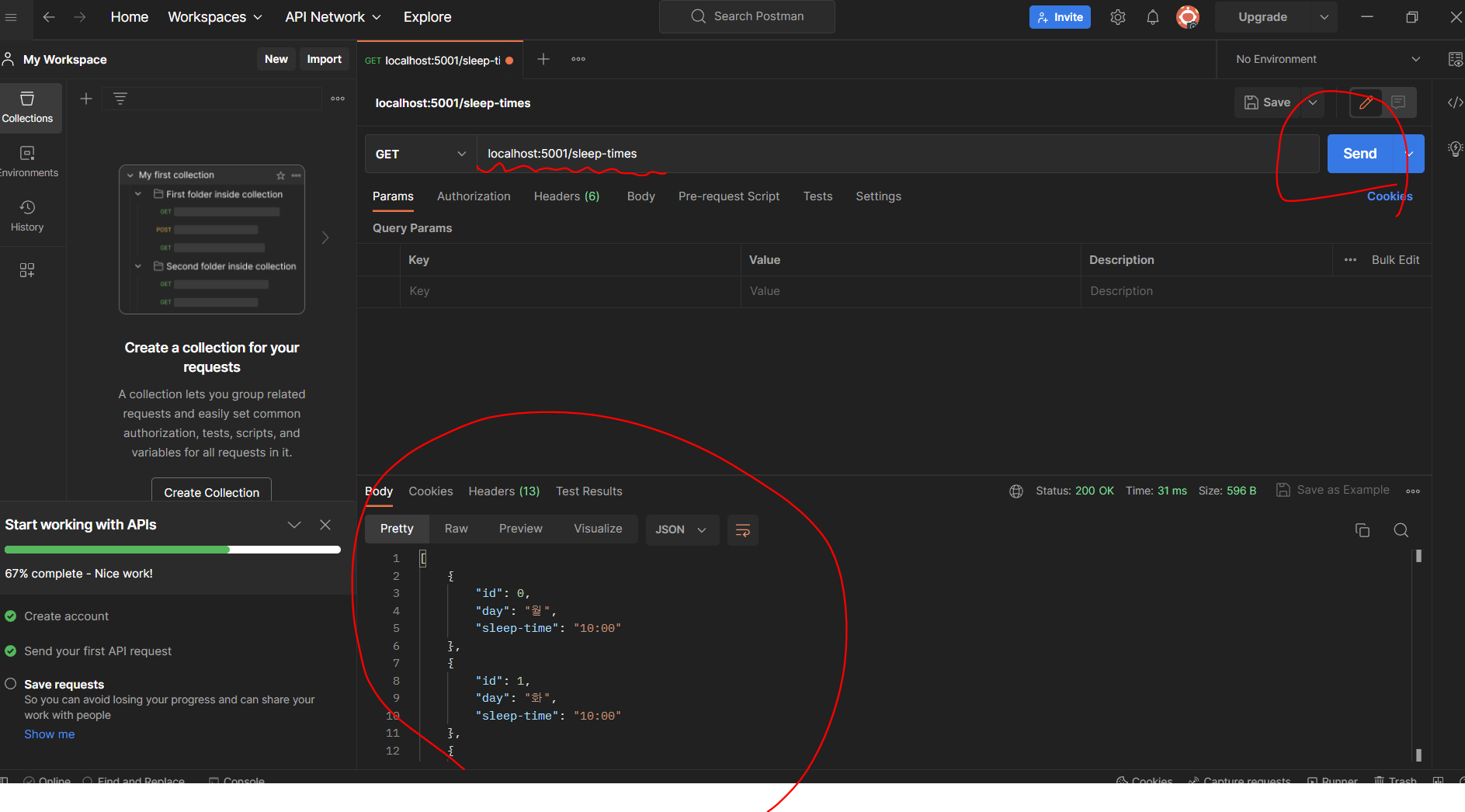Screen dimensions: 1465x812
Task: Open the hamburger menu icon
Action: [11, 17]
